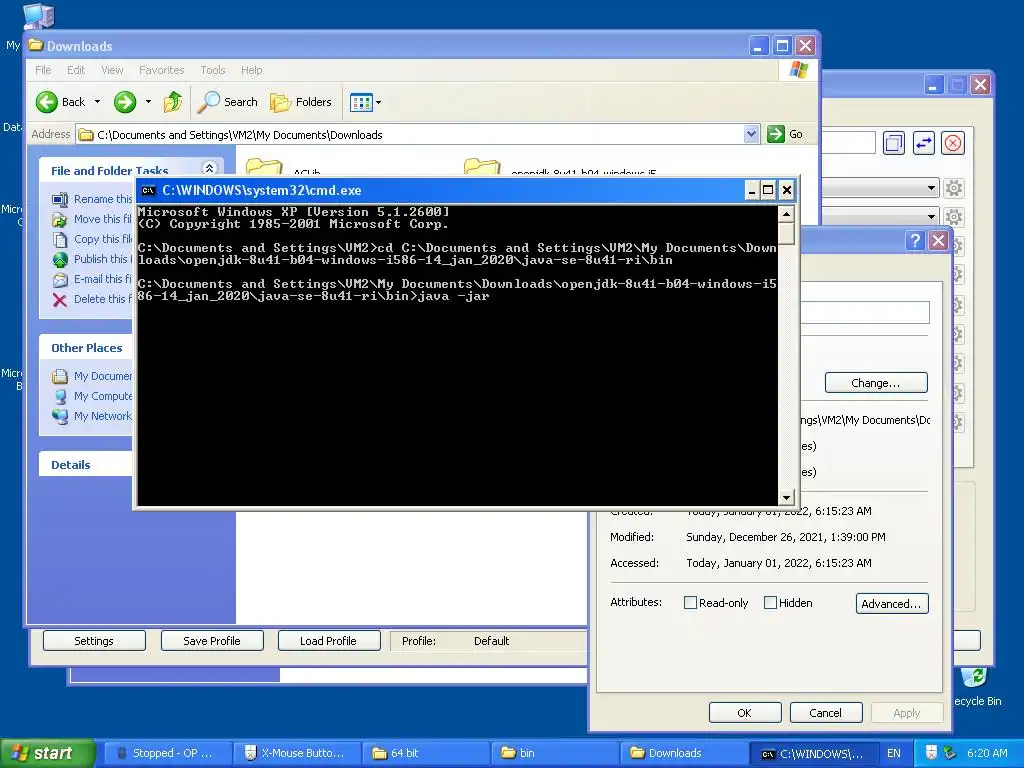Toggle the Hidden checkbox
The width and height of the screenshot is (1024, 768).
(770, 603)
